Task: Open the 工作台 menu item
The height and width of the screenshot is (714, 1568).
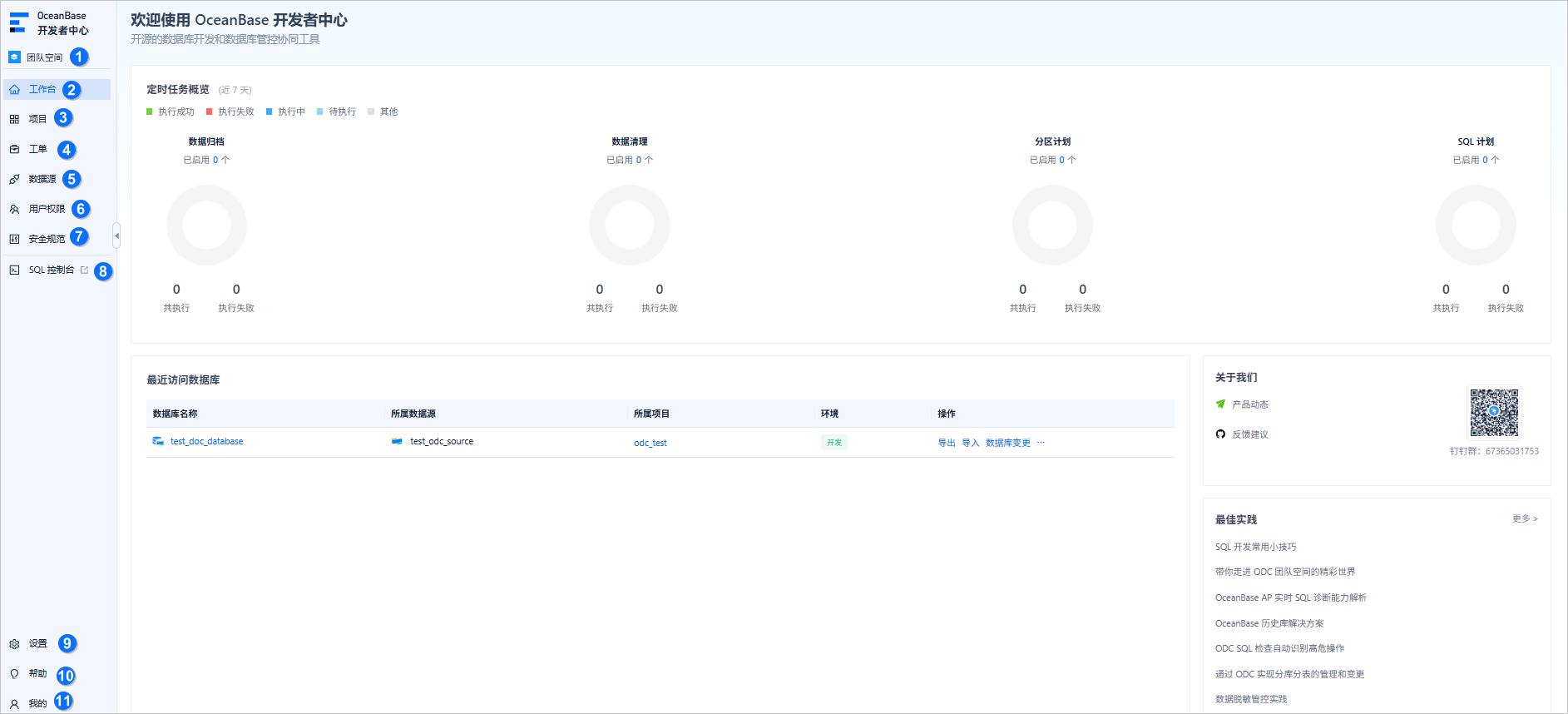Action: pos(57,89)
